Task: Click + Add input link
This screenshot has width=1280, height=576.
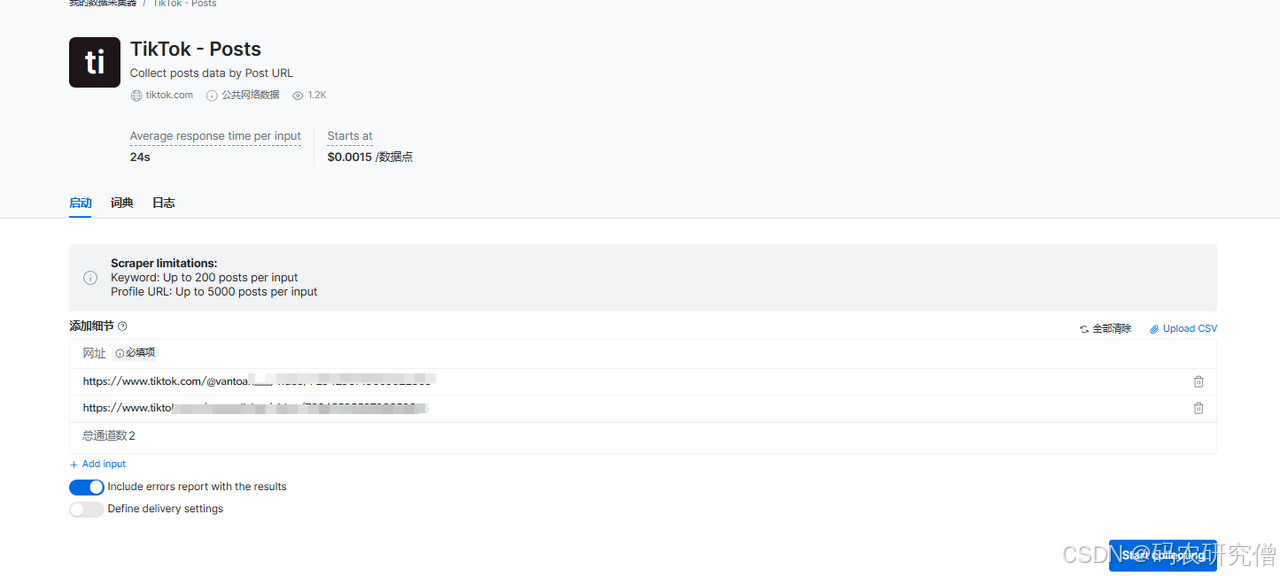Action: (x=98, y=464)
